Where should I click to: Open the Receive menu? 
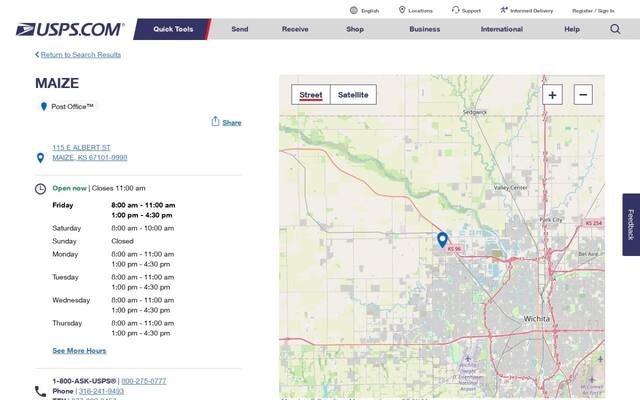[x=295, y=29]
